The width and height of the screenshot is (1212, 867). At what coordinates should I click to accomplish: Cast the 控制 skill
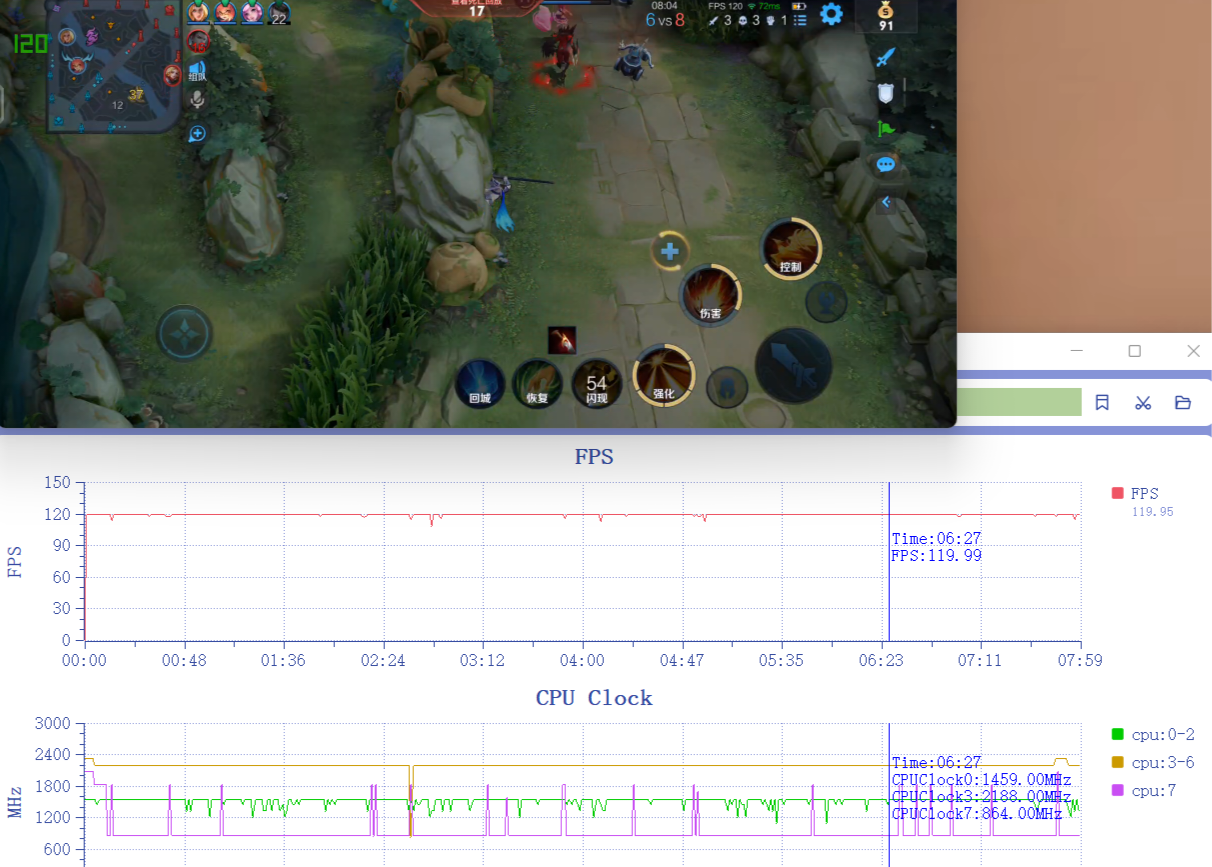[x=791, y=248]
